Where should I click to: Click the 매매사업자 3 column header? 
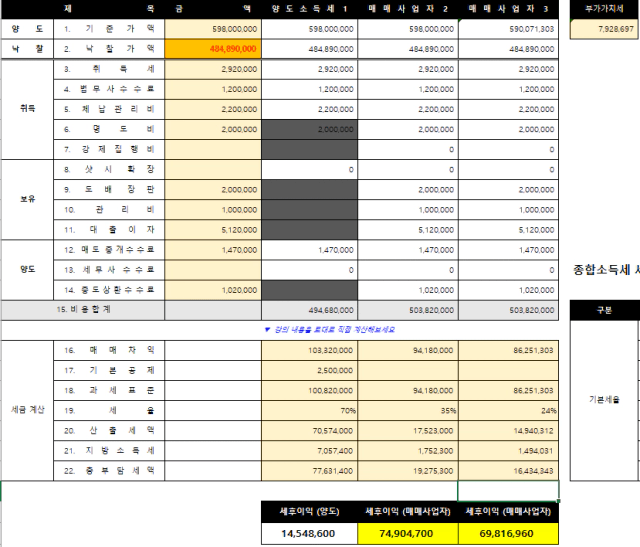pyautogui.click(x=509, y=9)
